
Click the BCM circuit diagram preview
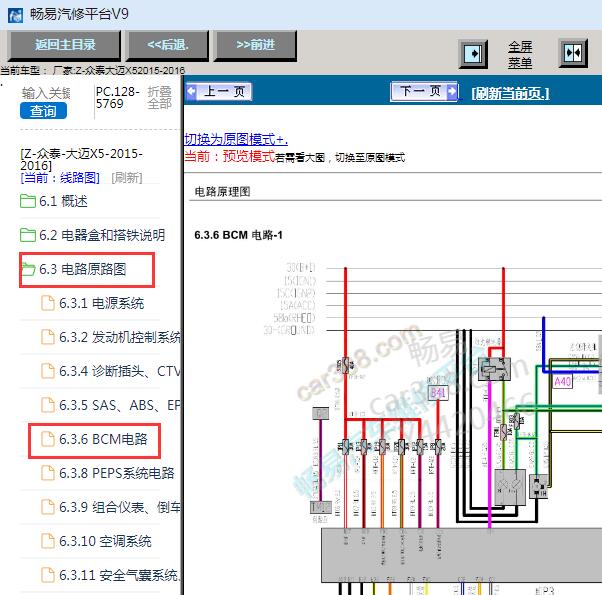pyautogui.click(x=433, y=428)
